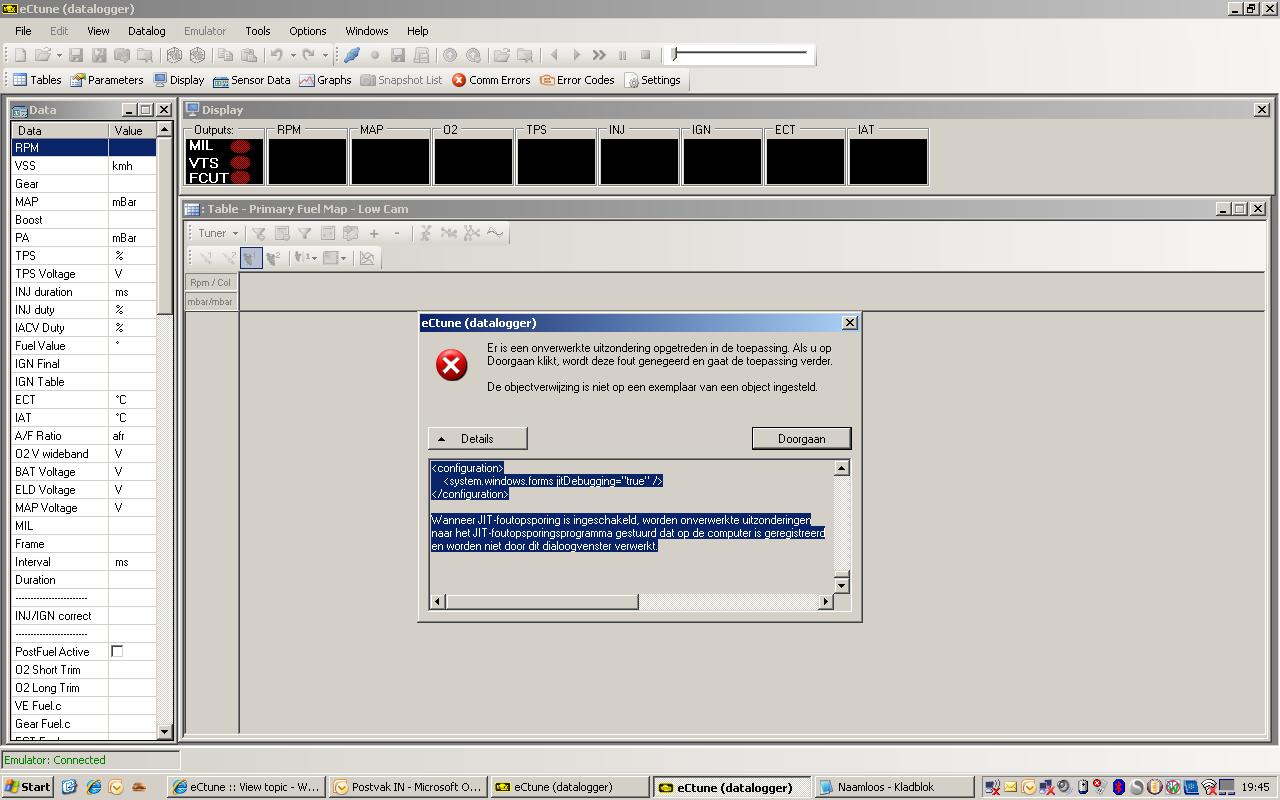The image size is (1280, 800).
Task: Open Comm Errors list
Action: tap(490, 80)
